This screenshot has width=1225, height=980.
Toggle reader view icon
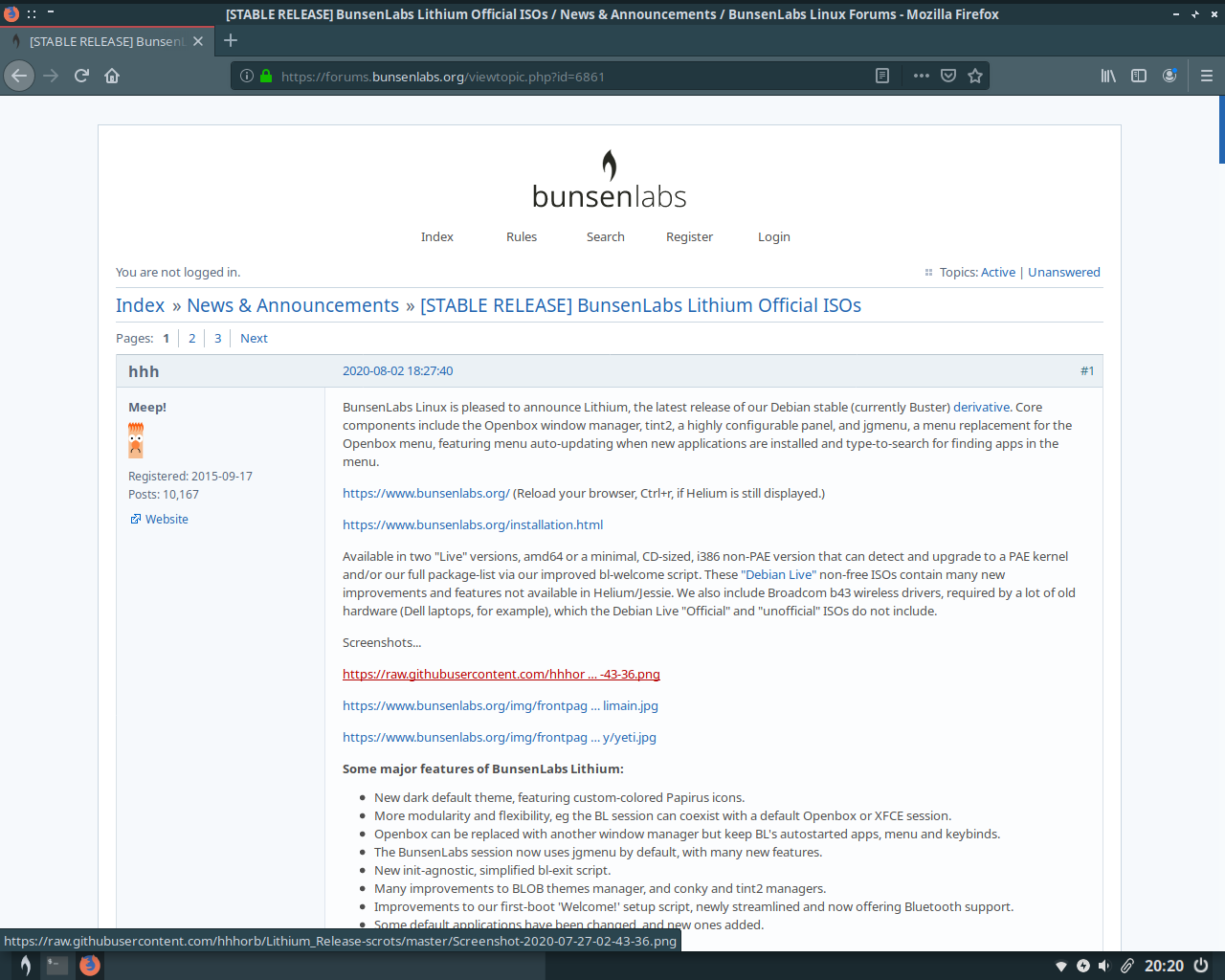(x=882, y=76)
